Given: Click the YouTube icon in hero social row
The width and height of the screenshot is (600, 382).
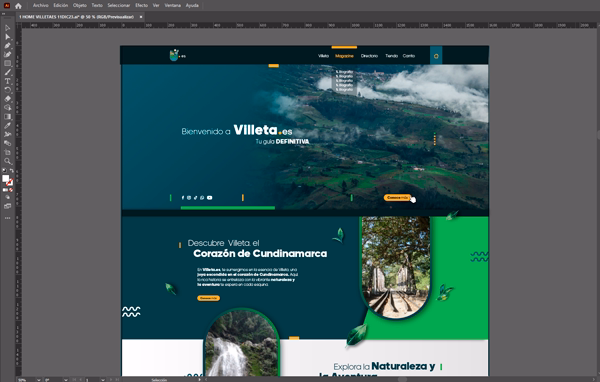Looking at the screenshot, I should tap(209, 198).
